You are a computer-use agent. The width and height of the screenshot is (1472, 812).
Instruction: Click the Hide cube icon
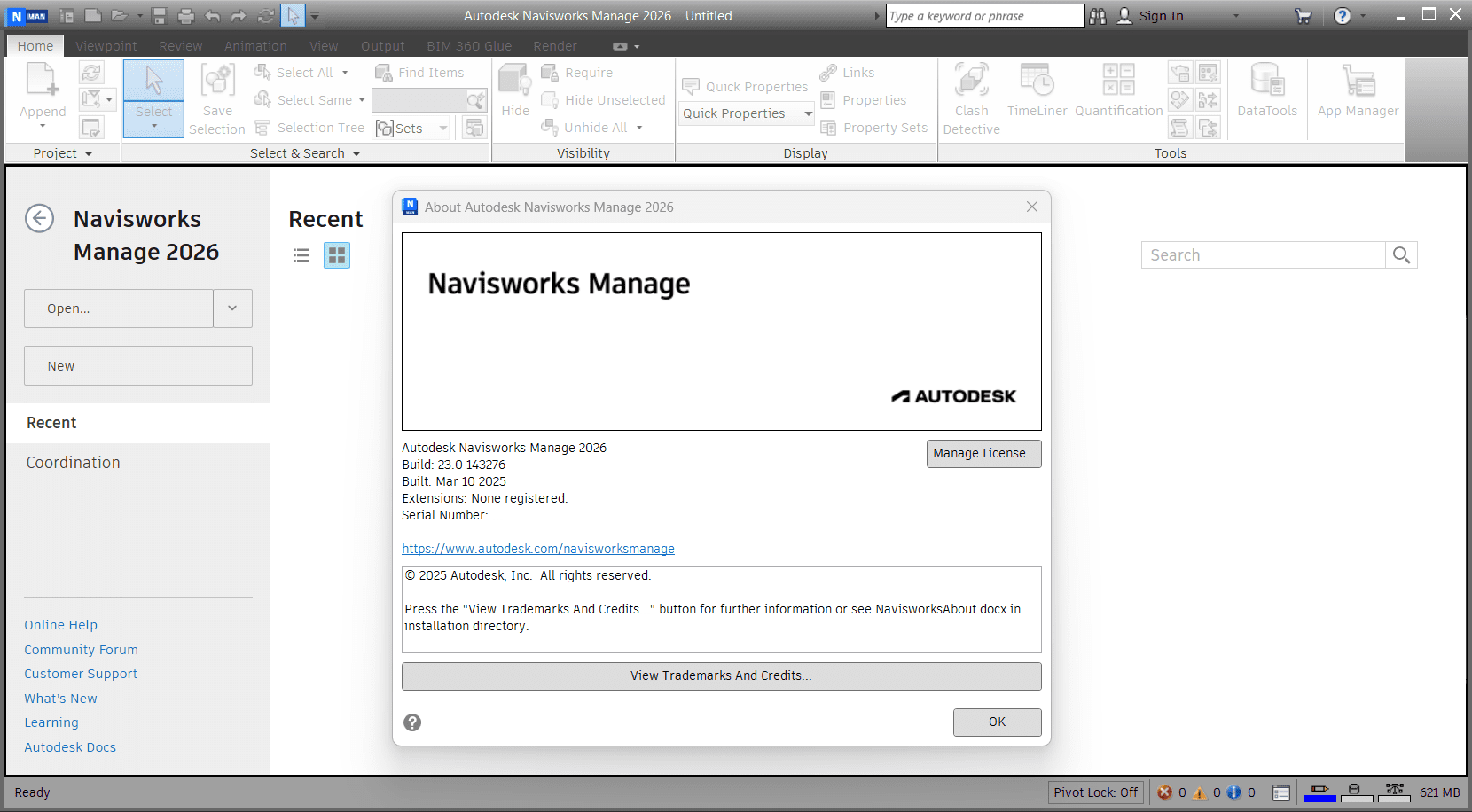click(515, 80)
